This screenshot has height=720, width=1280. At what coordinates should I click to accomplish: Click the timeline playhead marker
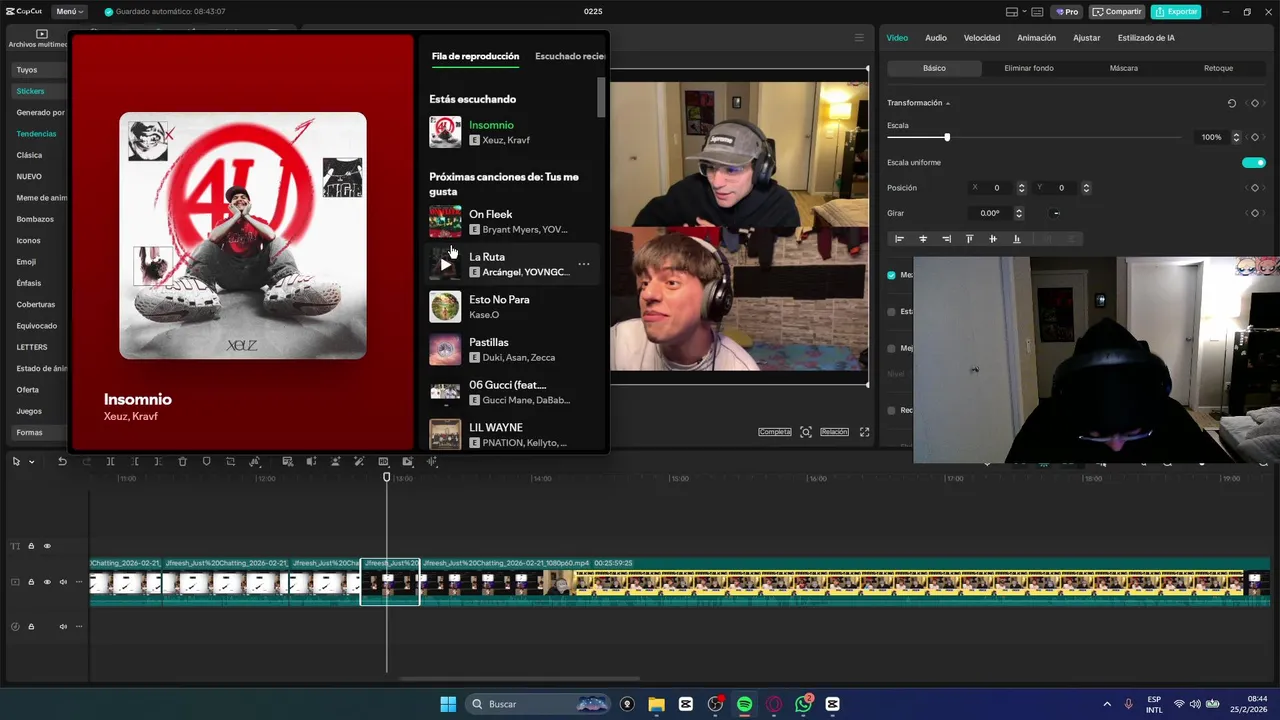click(x=387, y=477)
